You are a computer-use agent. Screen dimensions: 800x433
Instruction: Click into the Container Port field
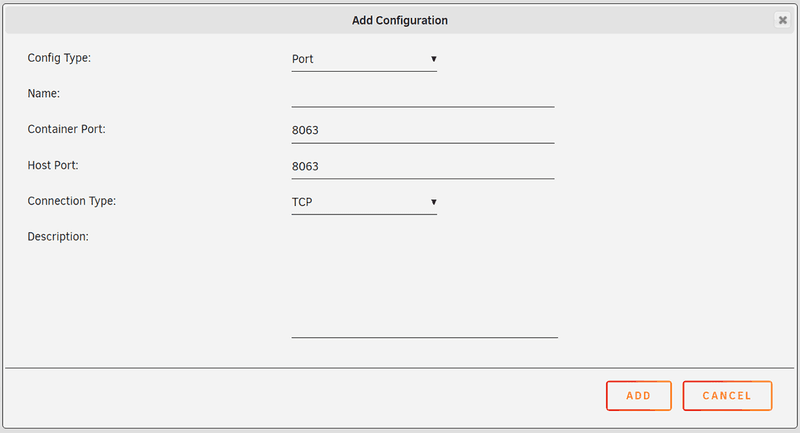pos(422,131)
